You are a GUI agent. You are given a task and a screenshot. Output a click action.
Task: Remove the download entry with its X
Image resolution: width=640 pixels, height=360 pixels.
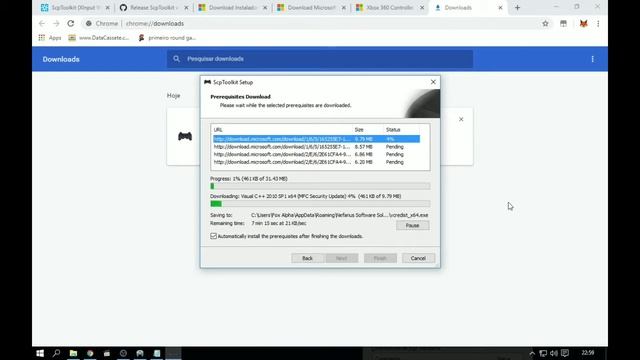tap(461, 119)
